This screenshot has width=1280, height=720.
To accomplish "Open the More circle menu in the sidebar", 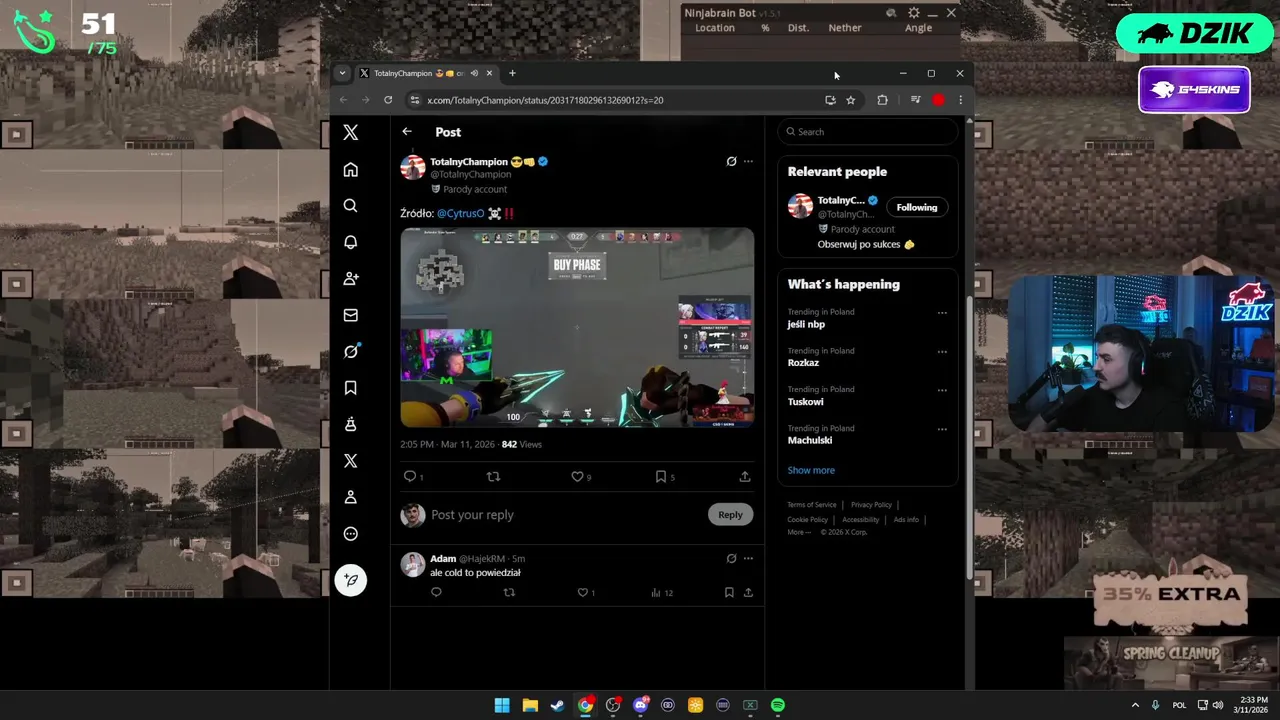I will click(x=350, y=534).
